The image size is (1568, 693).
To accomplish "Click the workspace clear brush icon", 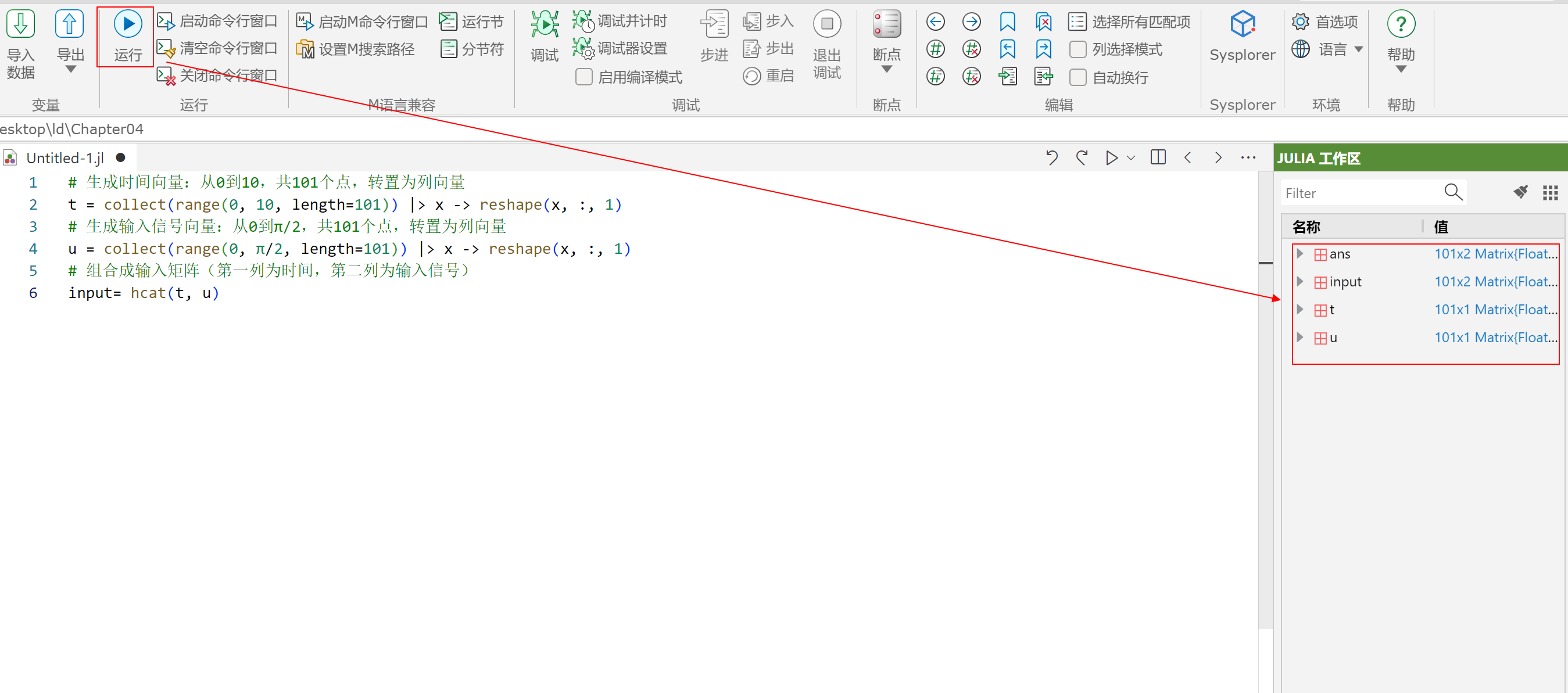I will pos(1520,192).
